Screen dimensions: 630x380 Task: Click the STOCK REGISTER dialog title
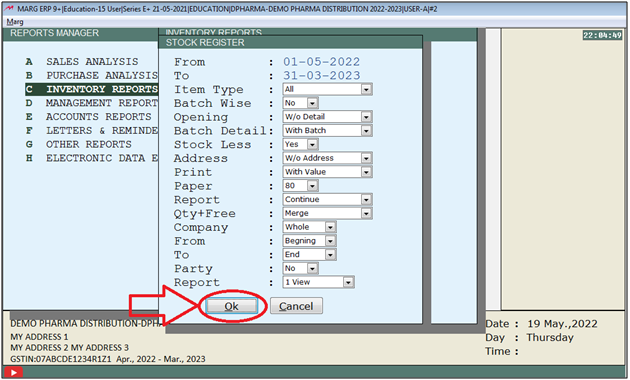click(x=205, y=43)
